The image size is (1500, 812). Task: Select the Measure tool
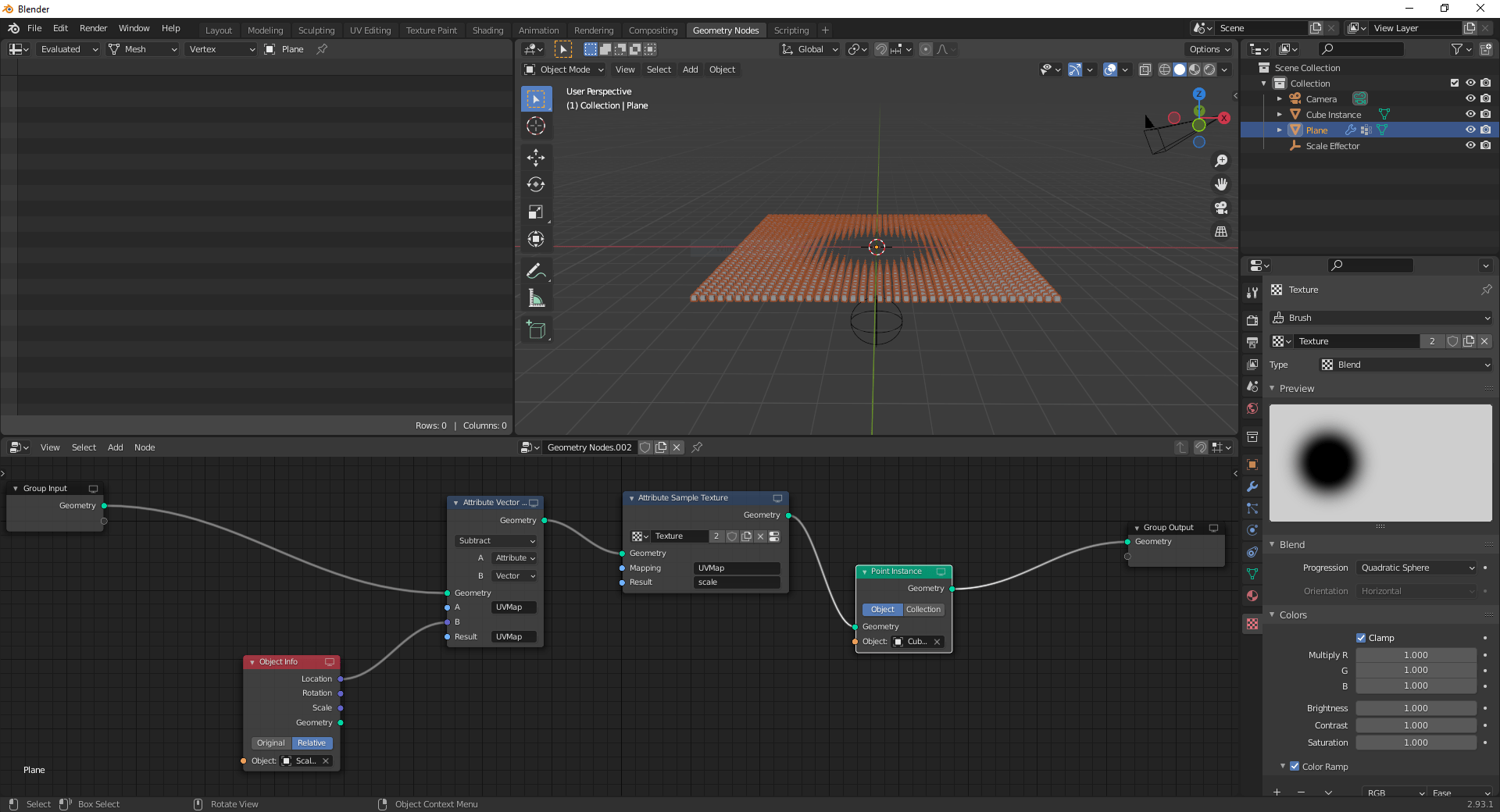(x=536, y=297)
